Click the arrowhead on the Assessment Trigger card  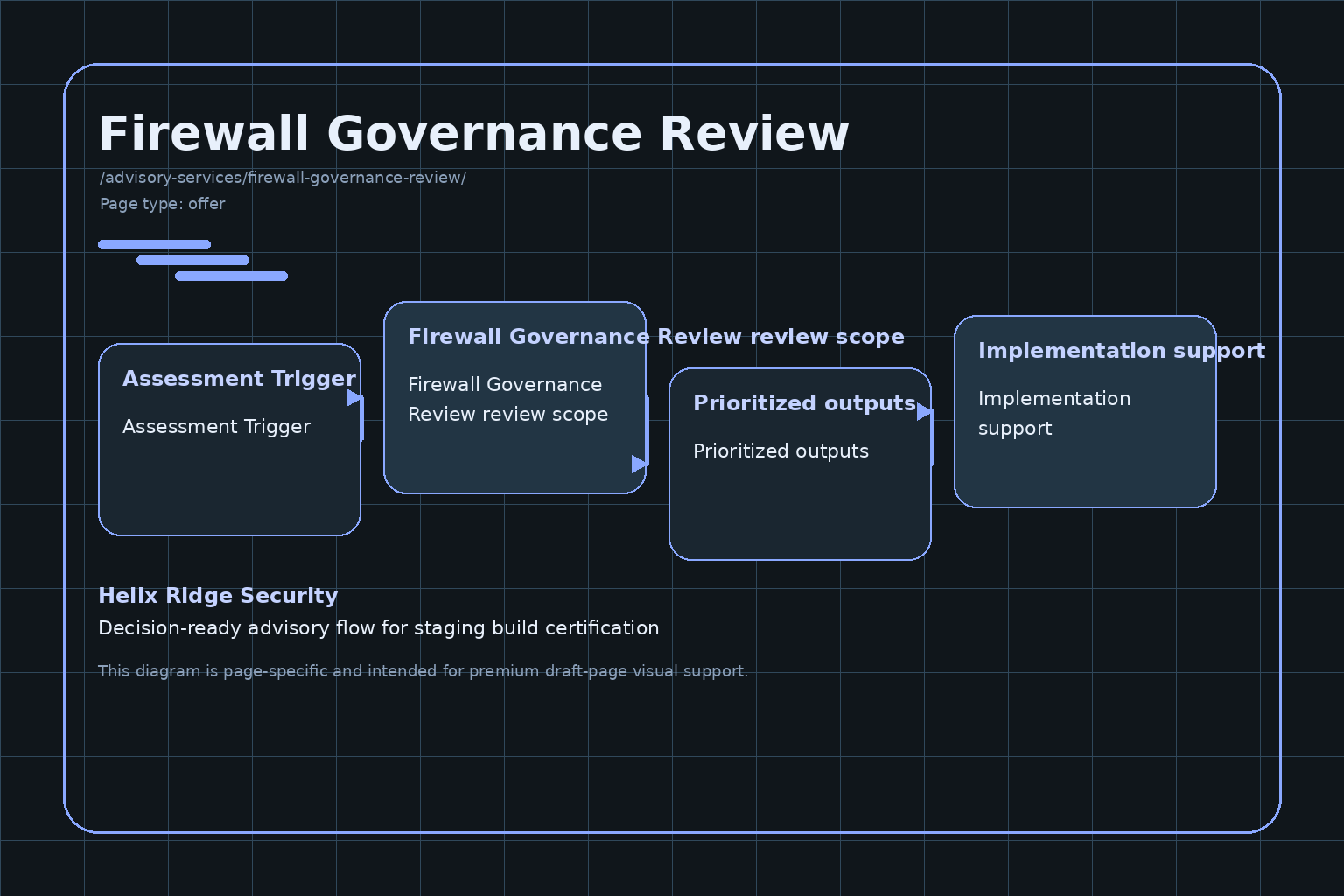click(x=354, y=398)
